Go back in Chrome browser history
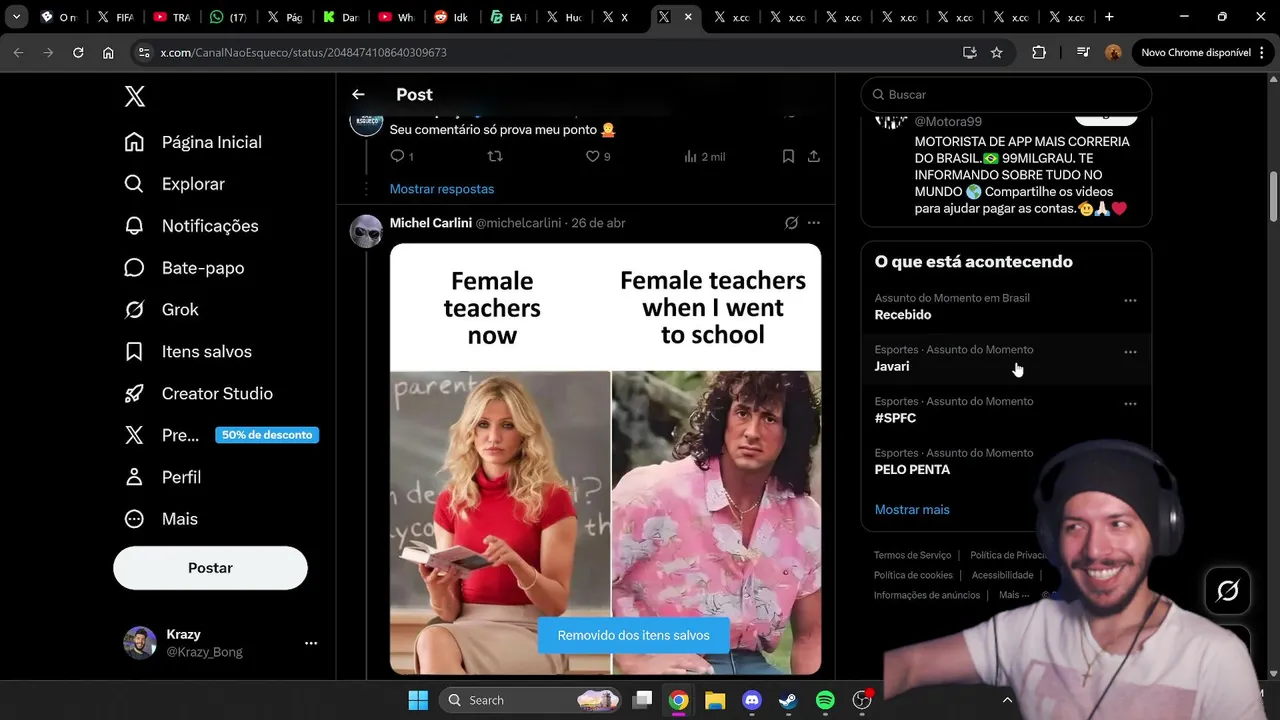Image resolution: width=1280 pixels, height=720 pixels. pos(18,52)
